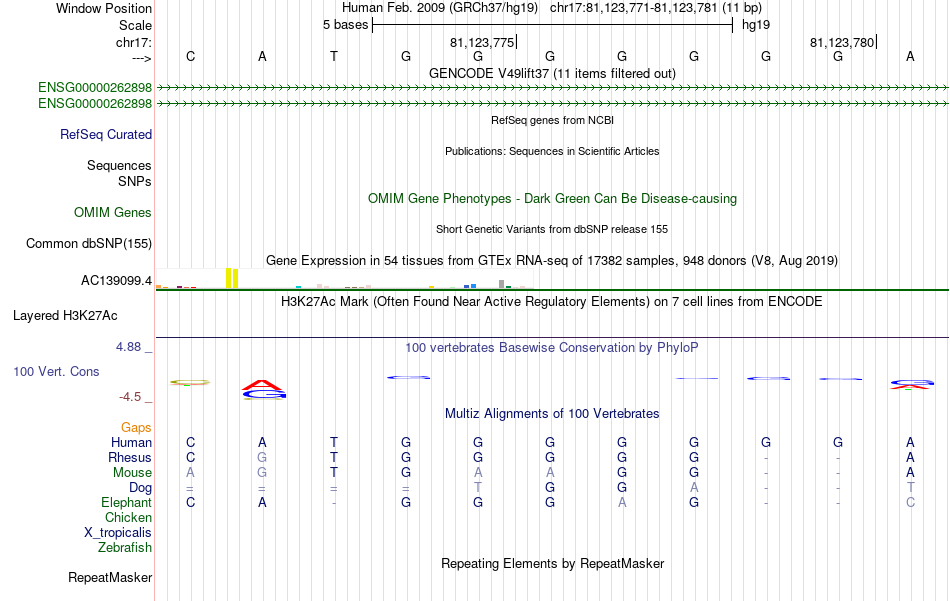
Task: Select the SNPs track label
Action: 135,181
